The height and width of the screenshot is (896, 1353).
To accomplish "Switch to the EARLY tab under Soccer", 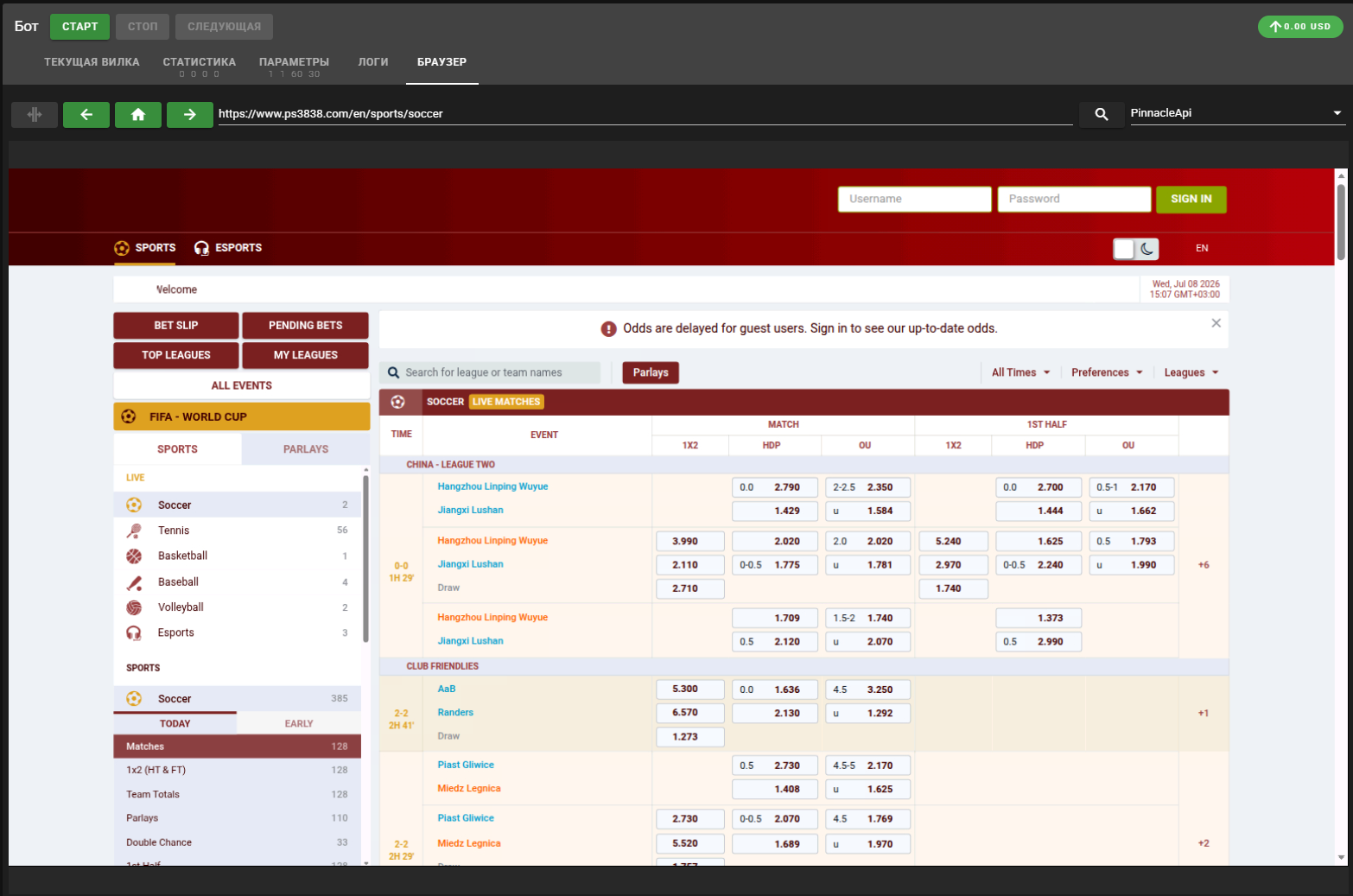I will pos(299,724).
